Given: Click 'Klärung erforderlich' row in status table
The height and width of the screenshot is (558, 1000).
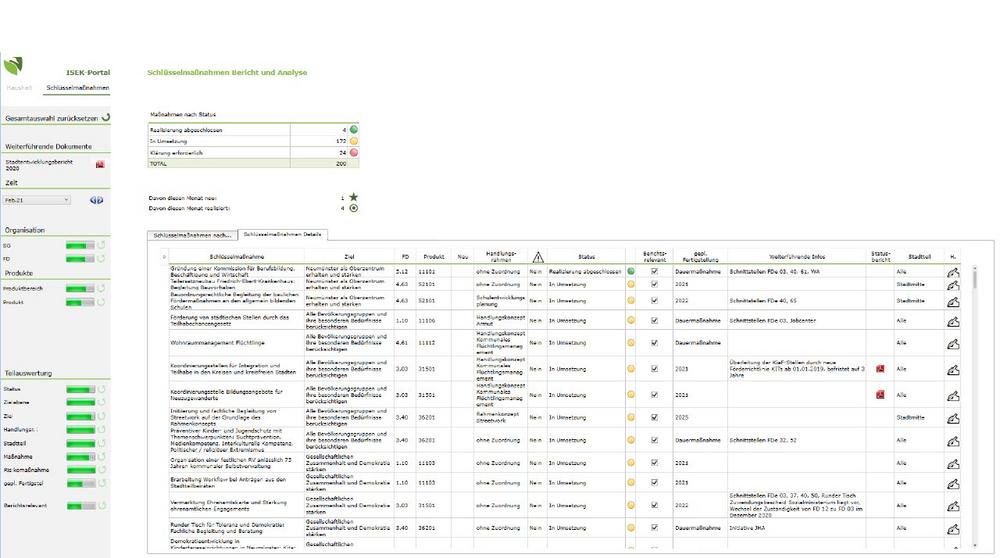Looking at the screenshot, I should pyautogui.click(x=253, y=153).
